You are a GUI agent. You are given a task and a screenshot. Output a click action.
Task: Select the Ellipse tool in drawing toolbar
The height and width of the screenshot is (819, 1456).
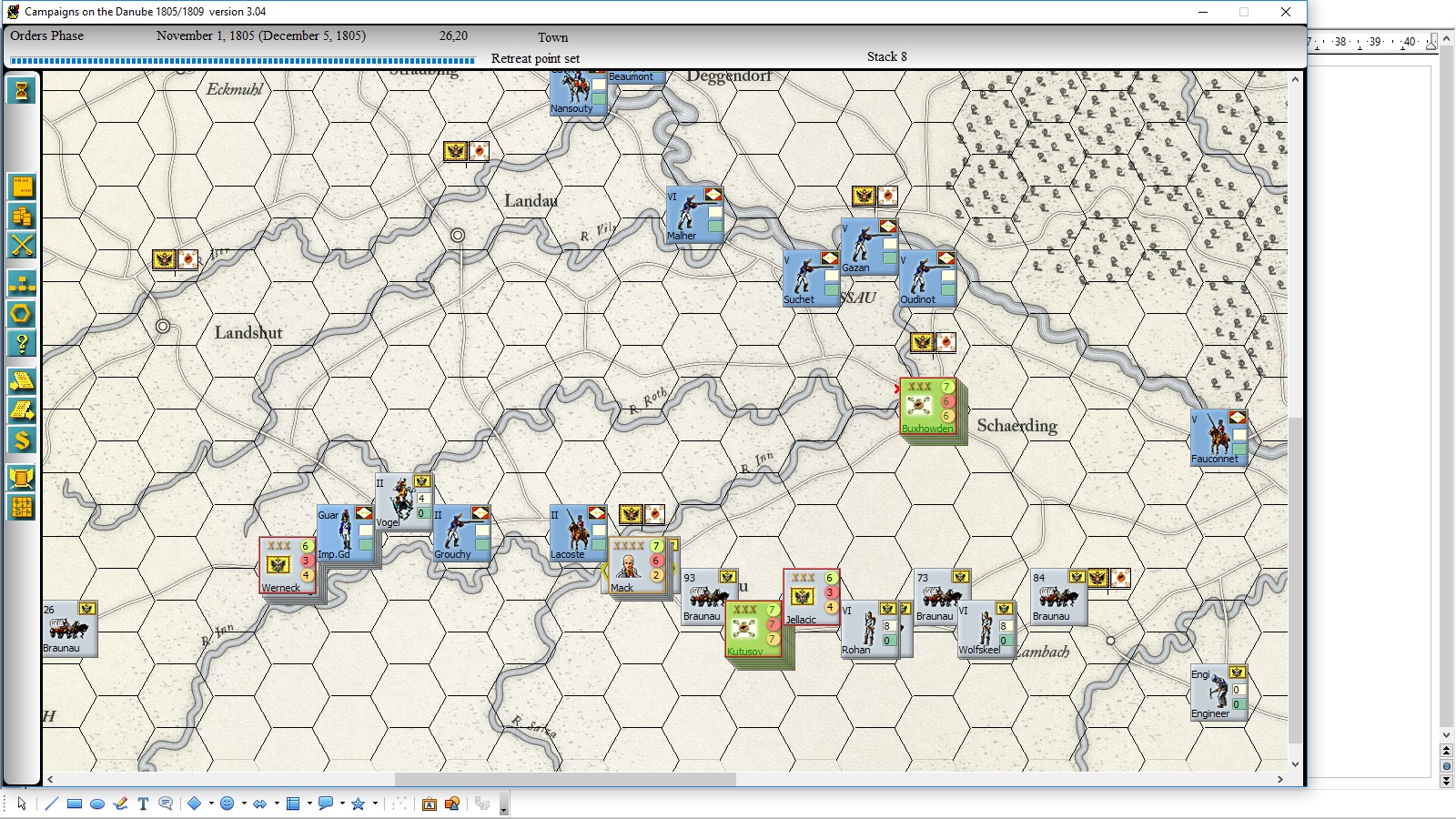click(x=97, y=804)
